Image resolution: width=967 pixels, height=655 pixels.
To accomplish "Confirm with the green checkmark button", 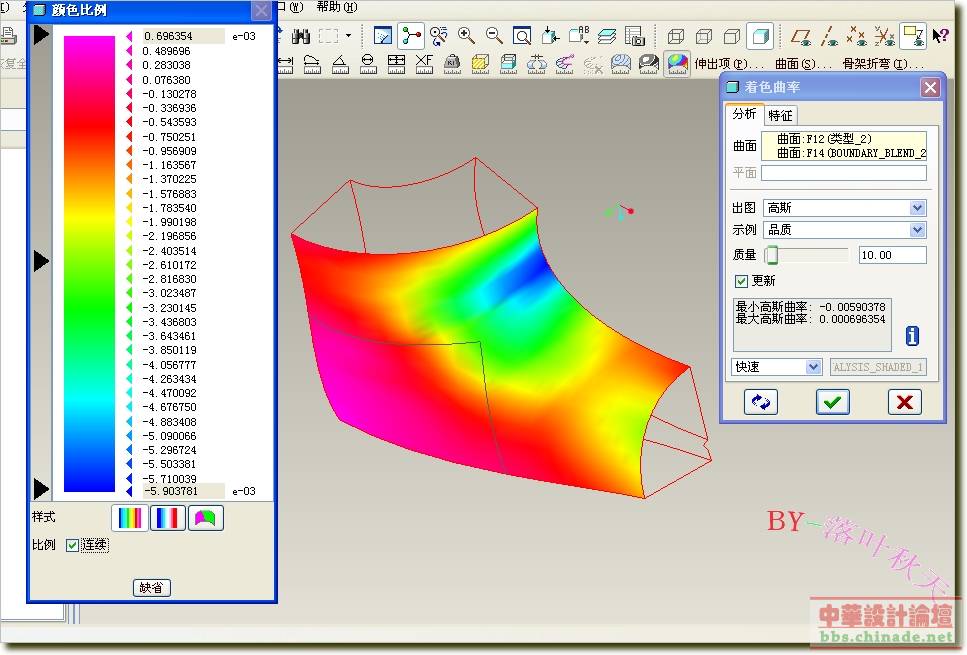I will [833, 402].
